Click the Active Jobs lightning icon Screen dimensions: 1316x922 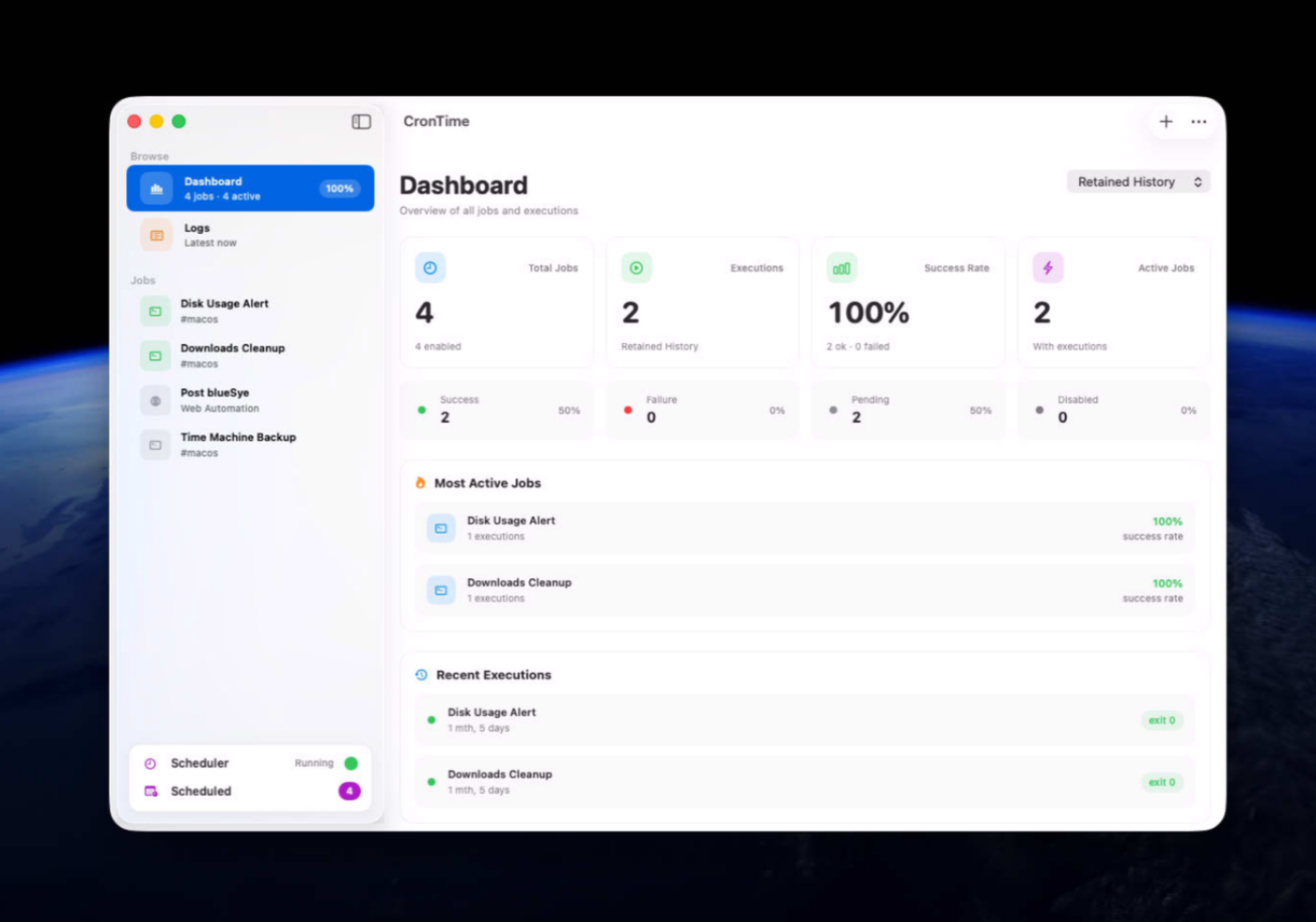pos(1048,268)
